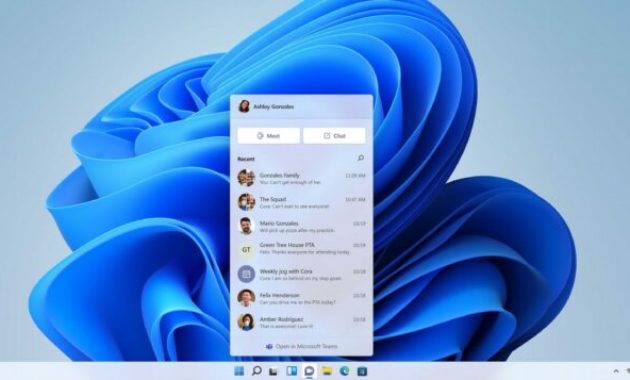Open File Explorer from taskbar

click(327, 371)
